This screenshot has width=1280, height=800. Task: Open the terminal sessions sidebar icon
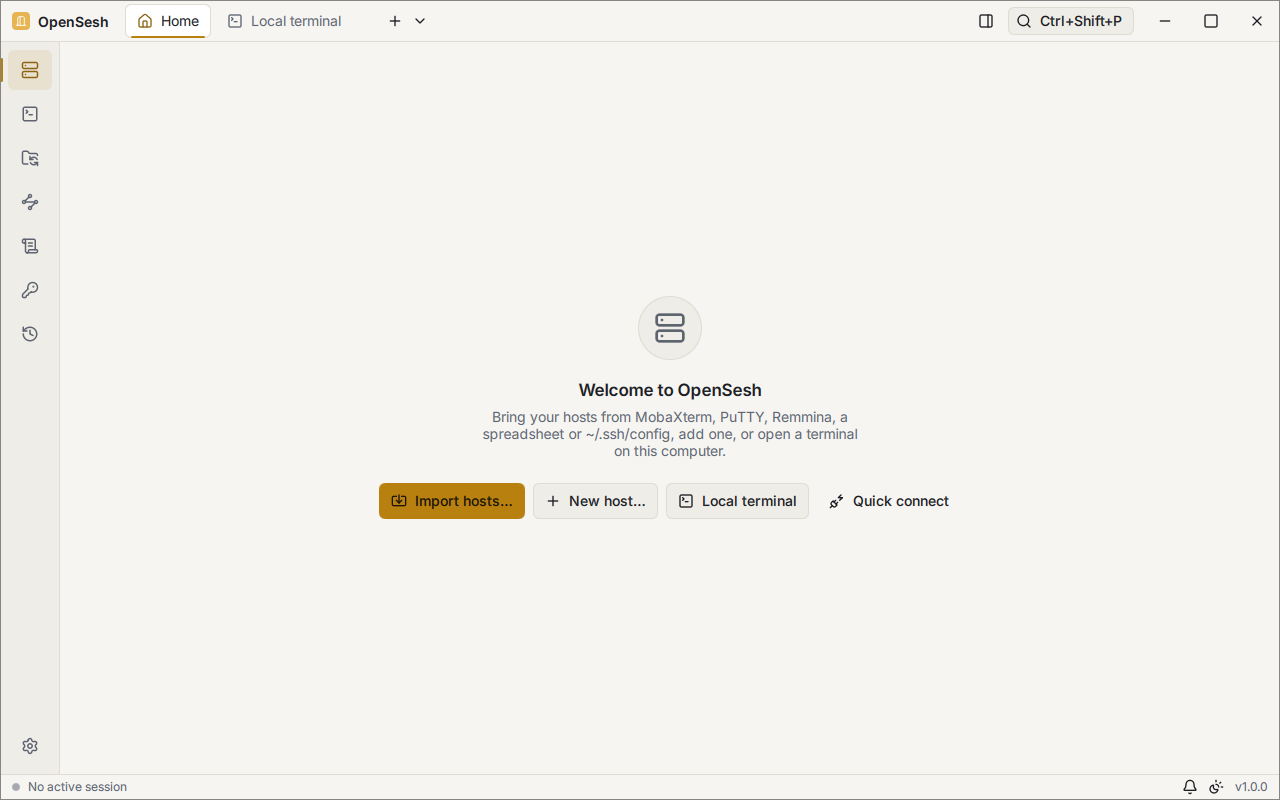(30, 114)
